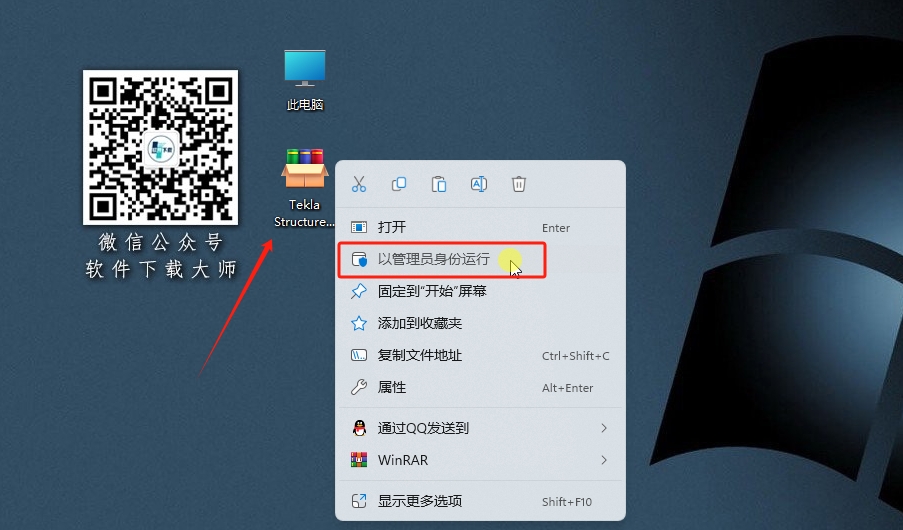Select 固定到"开始"屏幕 menu entry
The image size is (903, 530).
tap(480, 292)
